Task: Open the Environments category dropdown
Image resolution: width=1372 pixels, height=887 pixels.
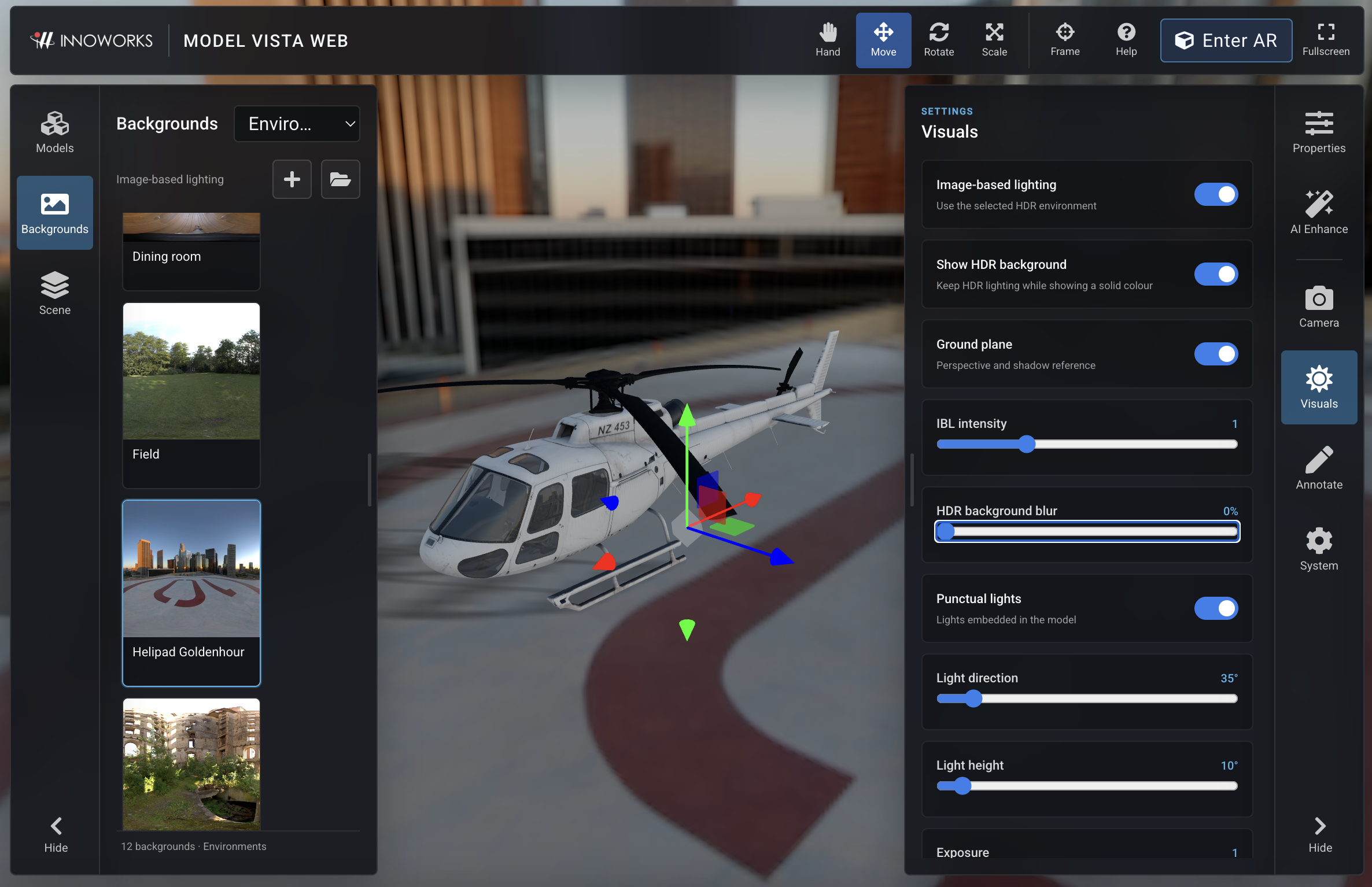Action: (297, 124)
